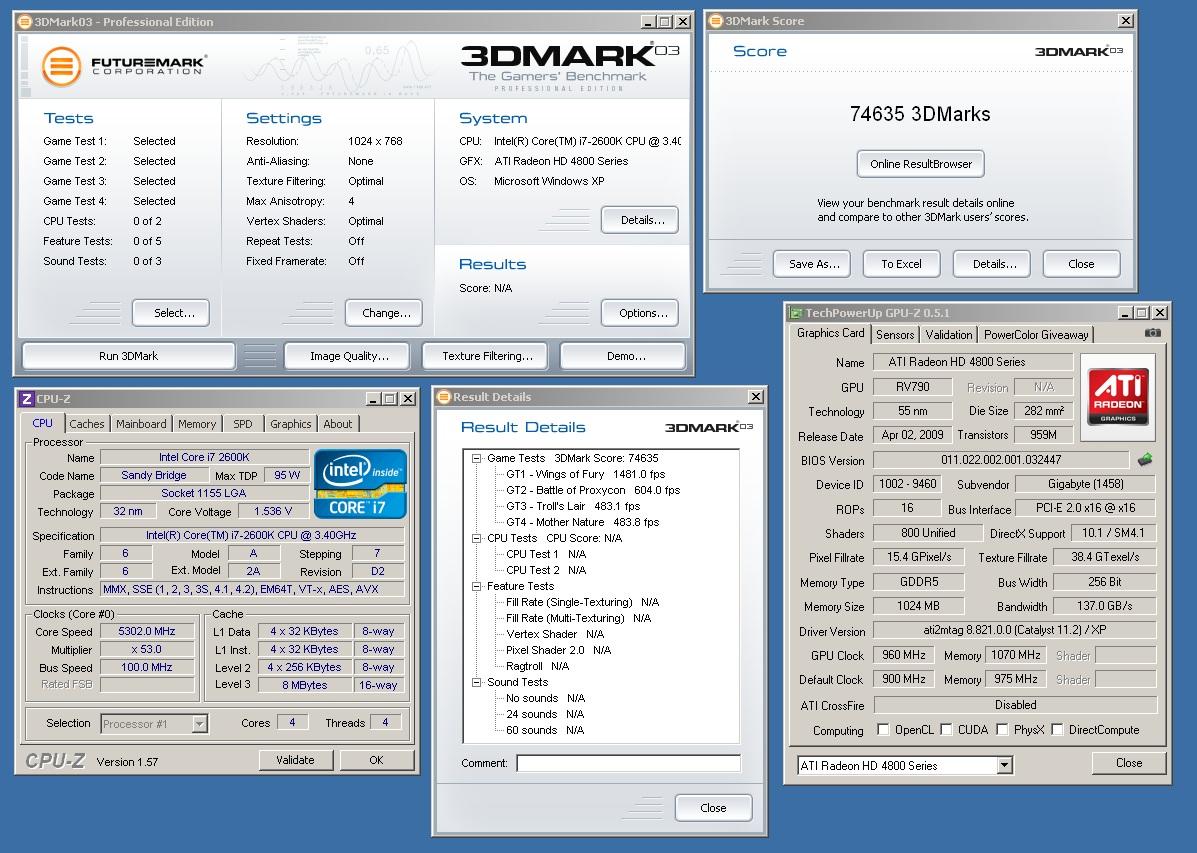Viewport: 1197px width, 853px height.
Task: Toggle the DirectCompute checkbox
Action: point(1057,729)
